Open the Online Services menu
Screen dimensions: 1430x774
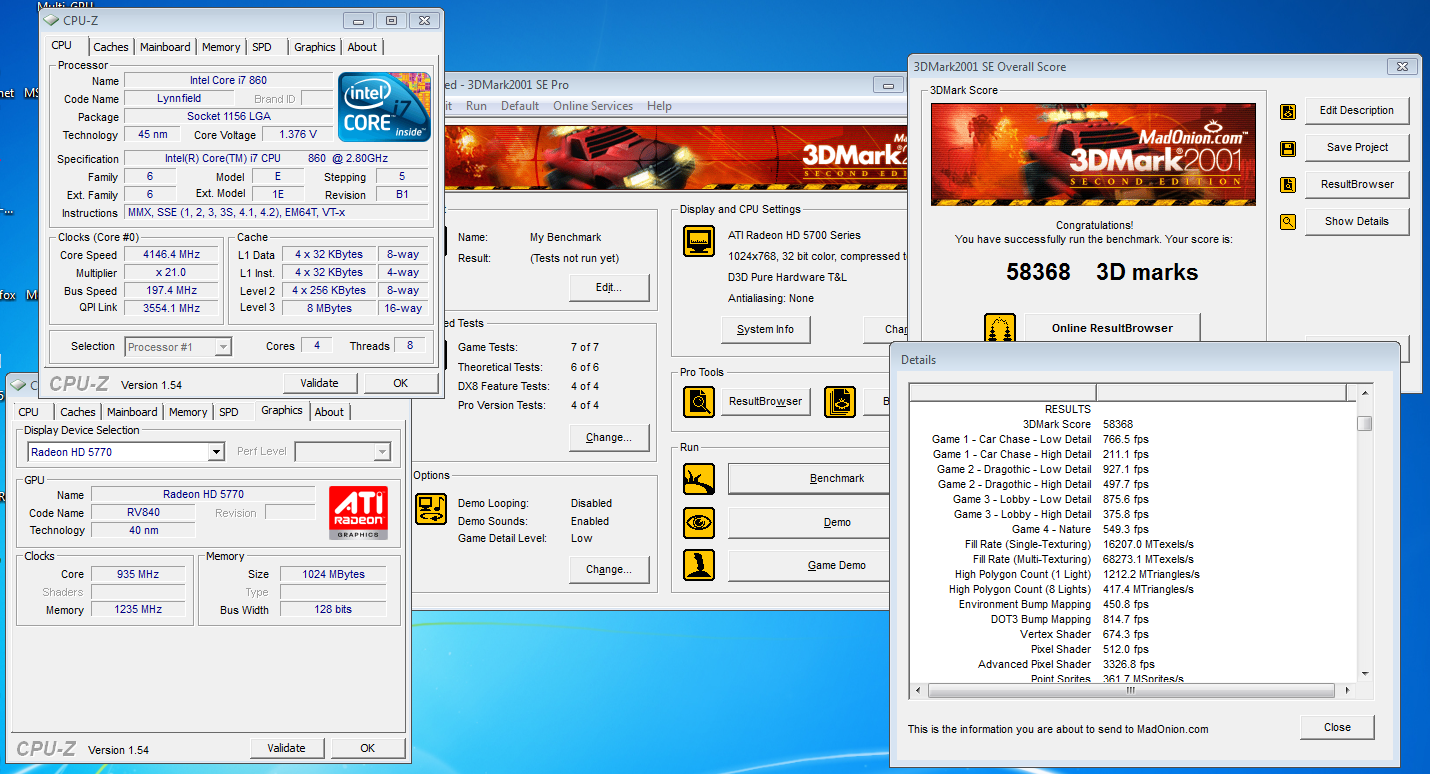click(x=593, y=106)
